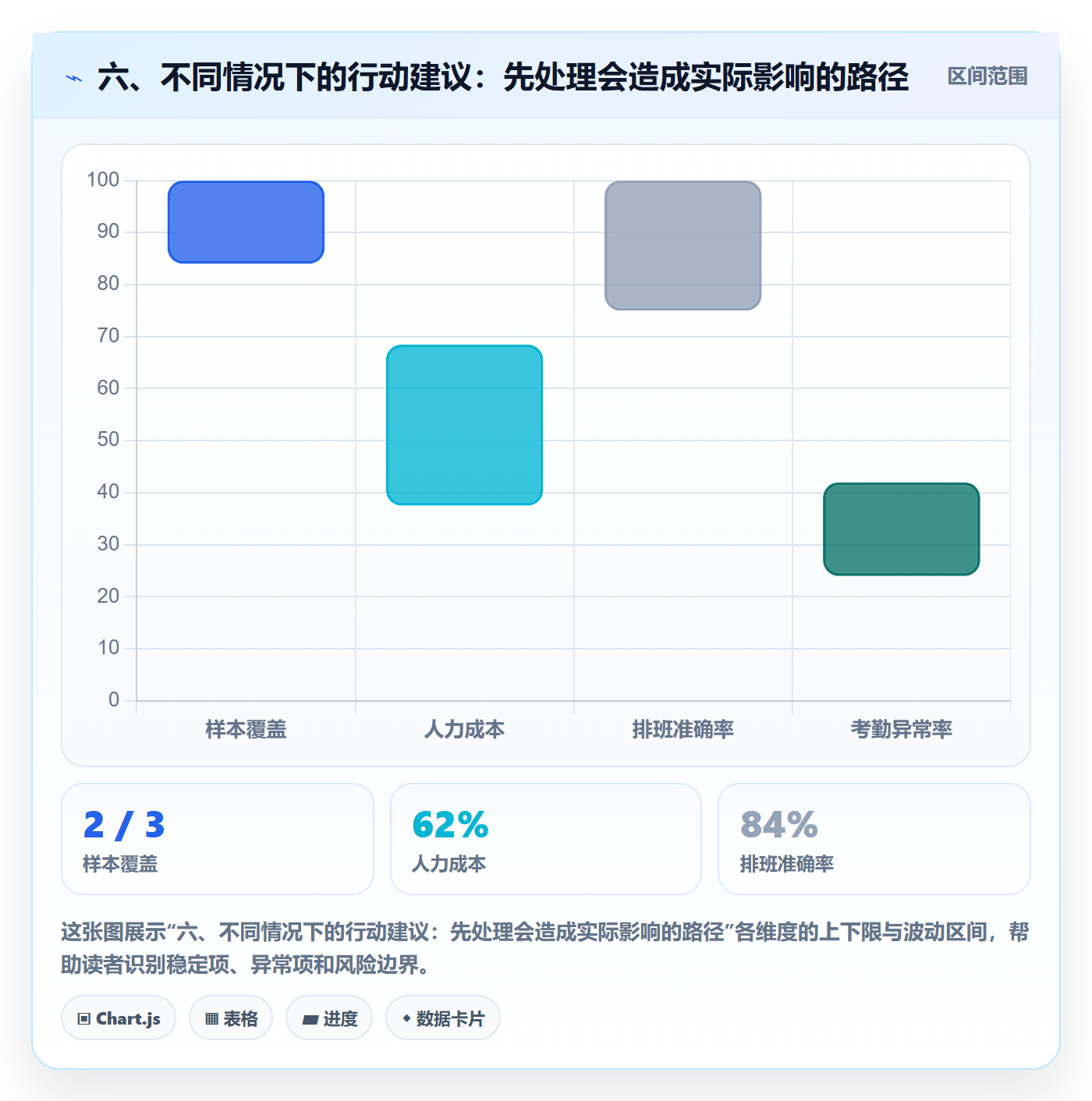Click the 70 y-axis tick label
The image size is (1092, 1101).
(108, 336)
